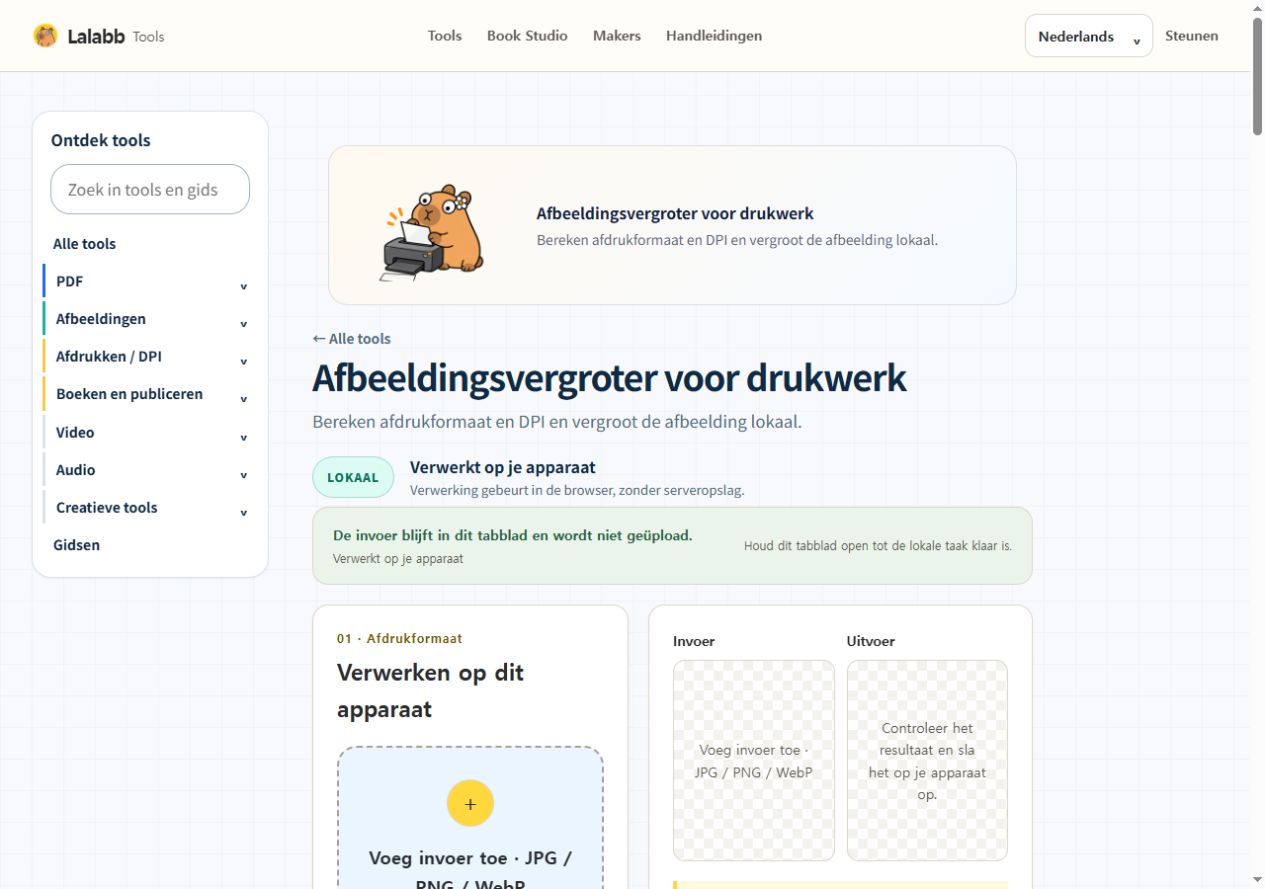Expand the Afbeeldingen category chevron
The height and width of the screenshot is (889, 1265).
pos(243,324)
